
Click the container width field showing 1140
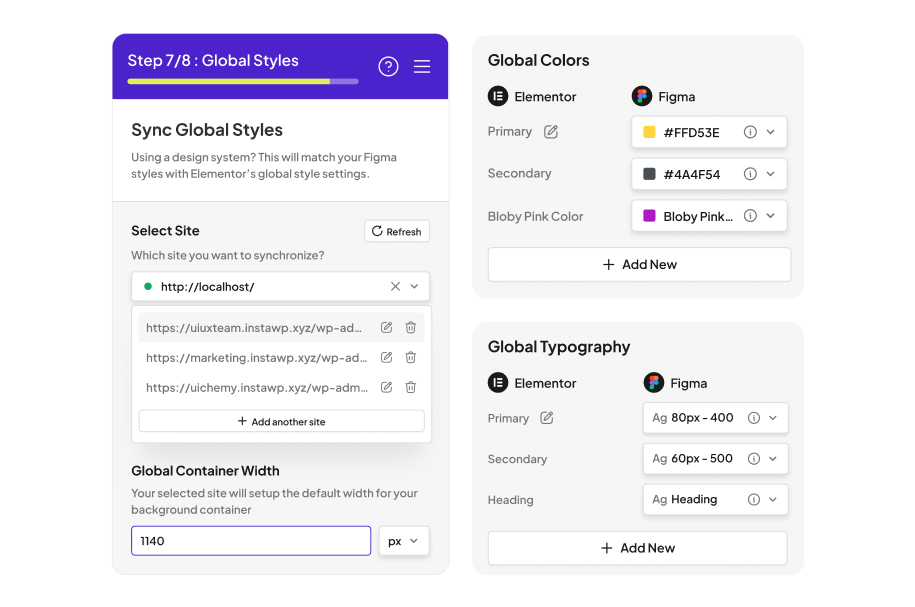pyautogui.click(x=251, y=541)
